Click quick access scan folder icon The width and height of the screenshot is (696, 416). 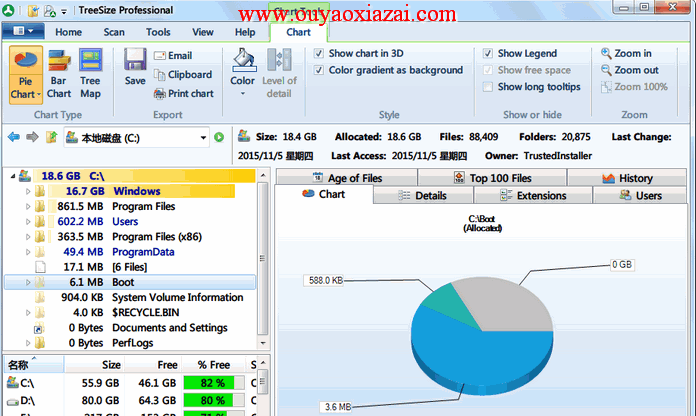(x=33, y=11)
